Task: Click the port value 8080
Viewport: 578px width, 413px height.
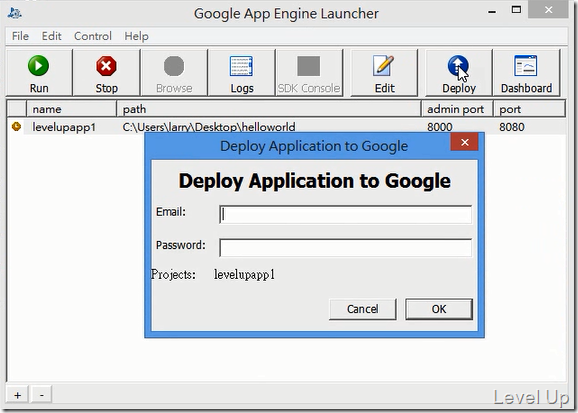Action: point(512,127)
